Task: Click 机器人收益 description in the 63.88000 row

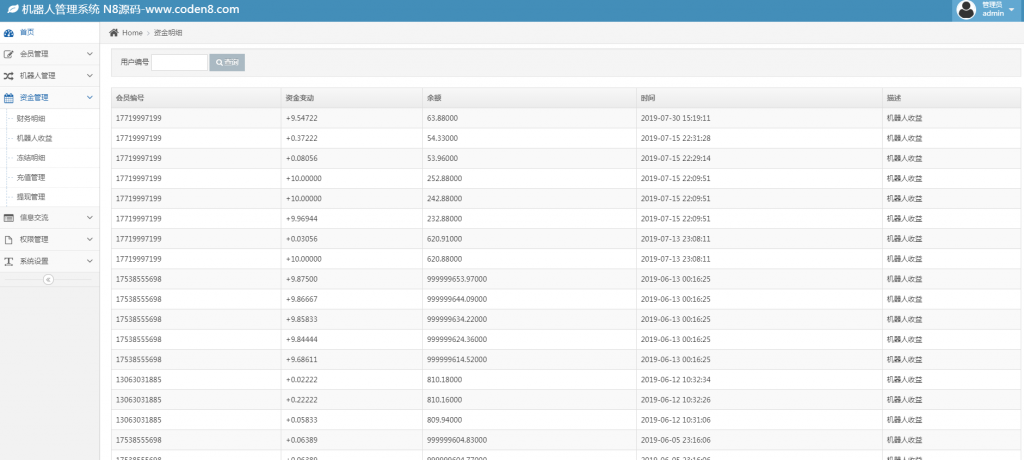Action: pyautogui.click(x=904, y=118)
